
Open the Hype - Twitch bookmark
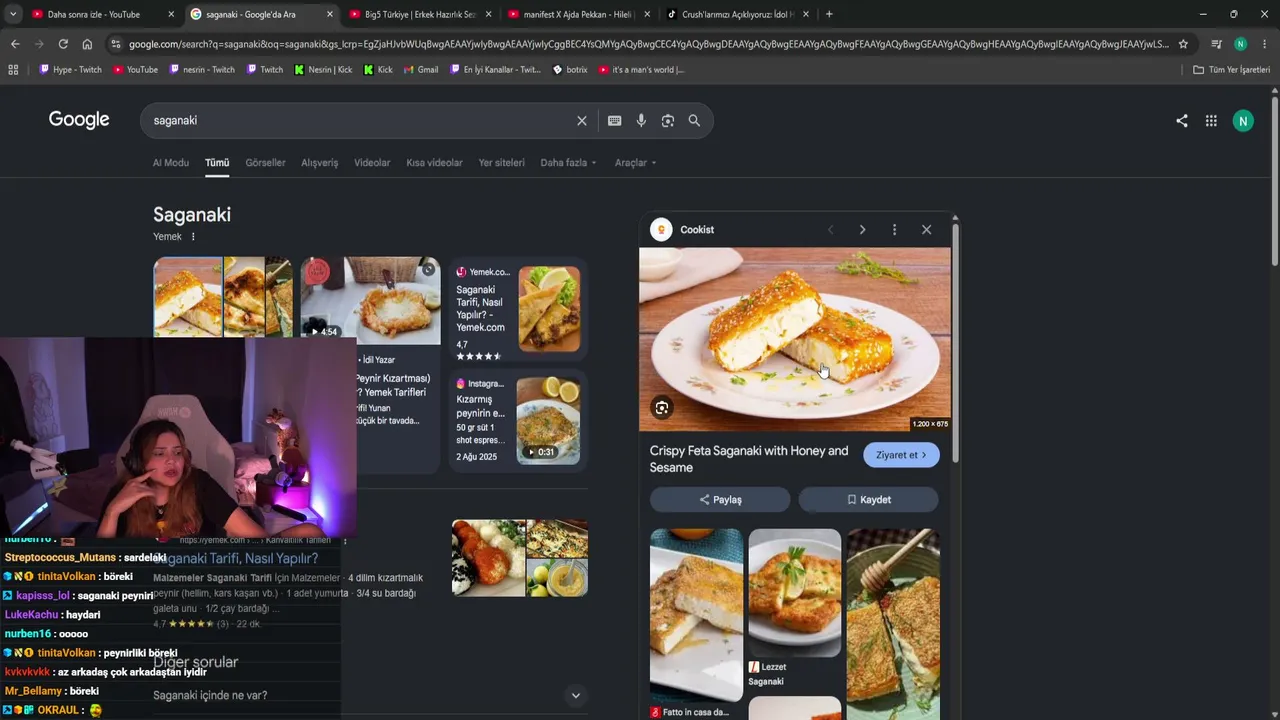[71, 70]
